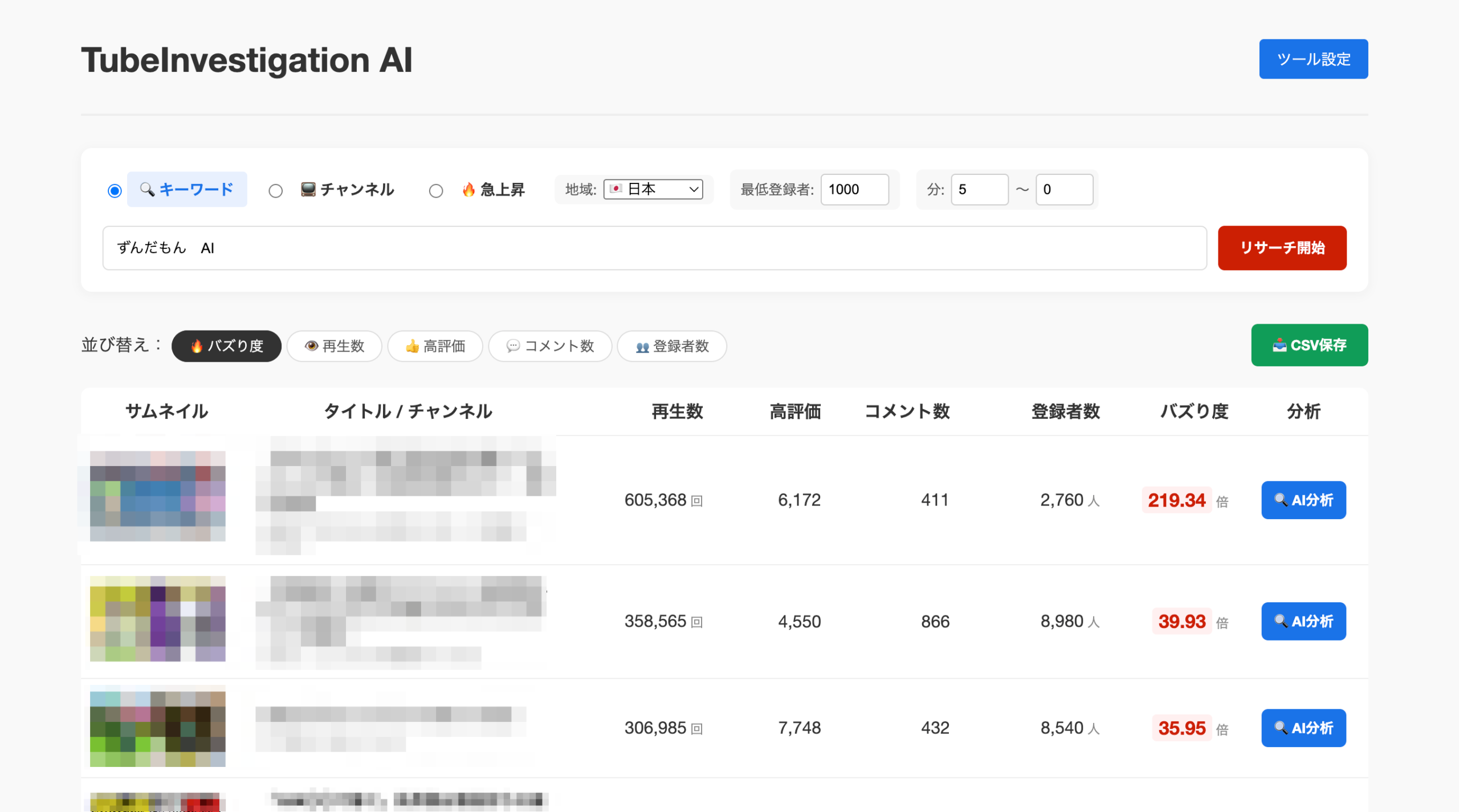
Task: Choose the 急上昇 trending radio option
Action: tap(436, 190)
